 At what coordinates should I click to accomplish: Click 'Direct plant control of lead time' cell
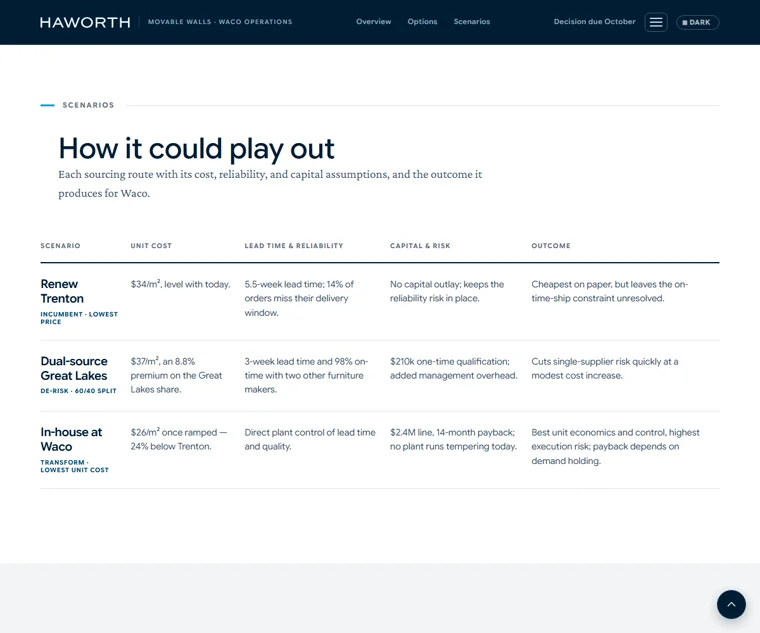310,439
